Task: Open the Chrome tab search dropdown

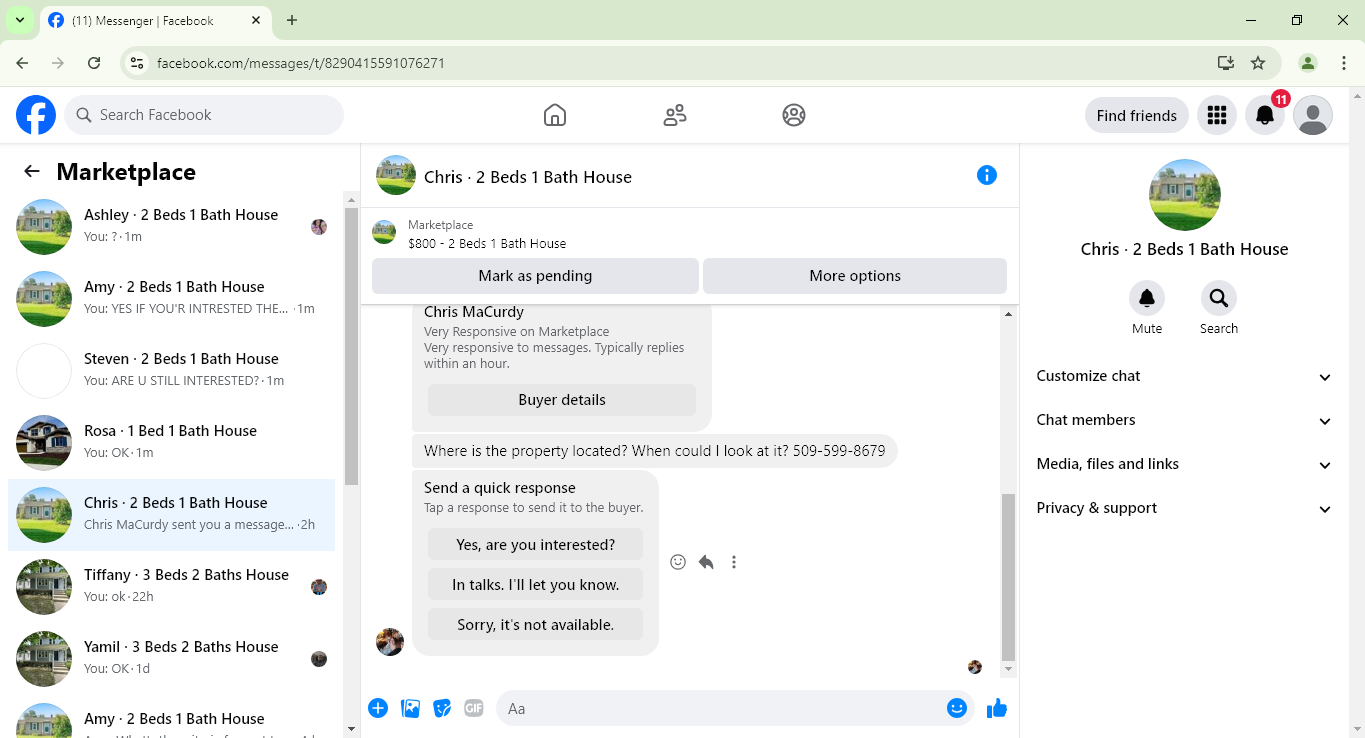Action: click(20, 20)
